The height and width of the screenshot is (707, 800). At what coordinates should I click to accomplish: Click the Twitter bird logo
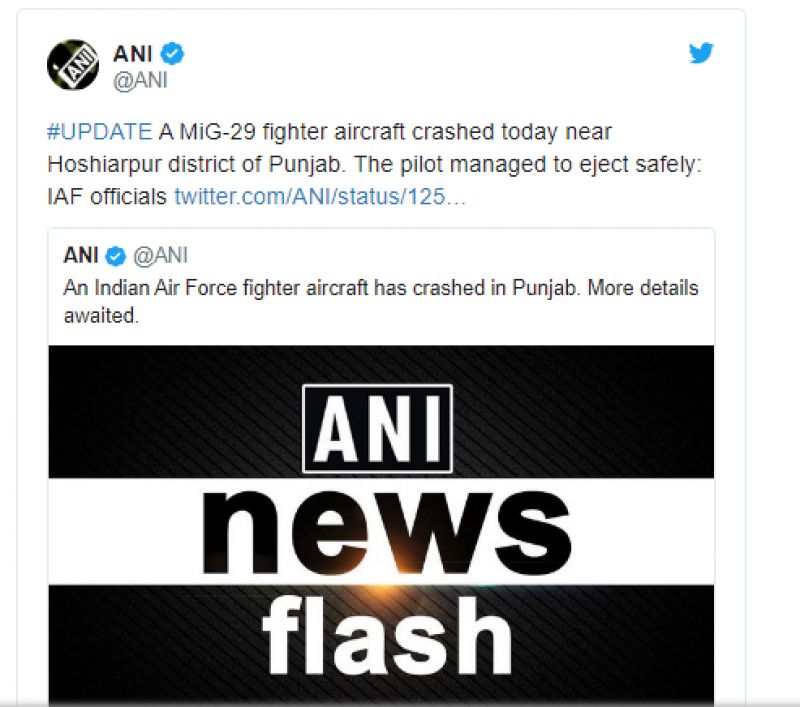coord(702,53)
